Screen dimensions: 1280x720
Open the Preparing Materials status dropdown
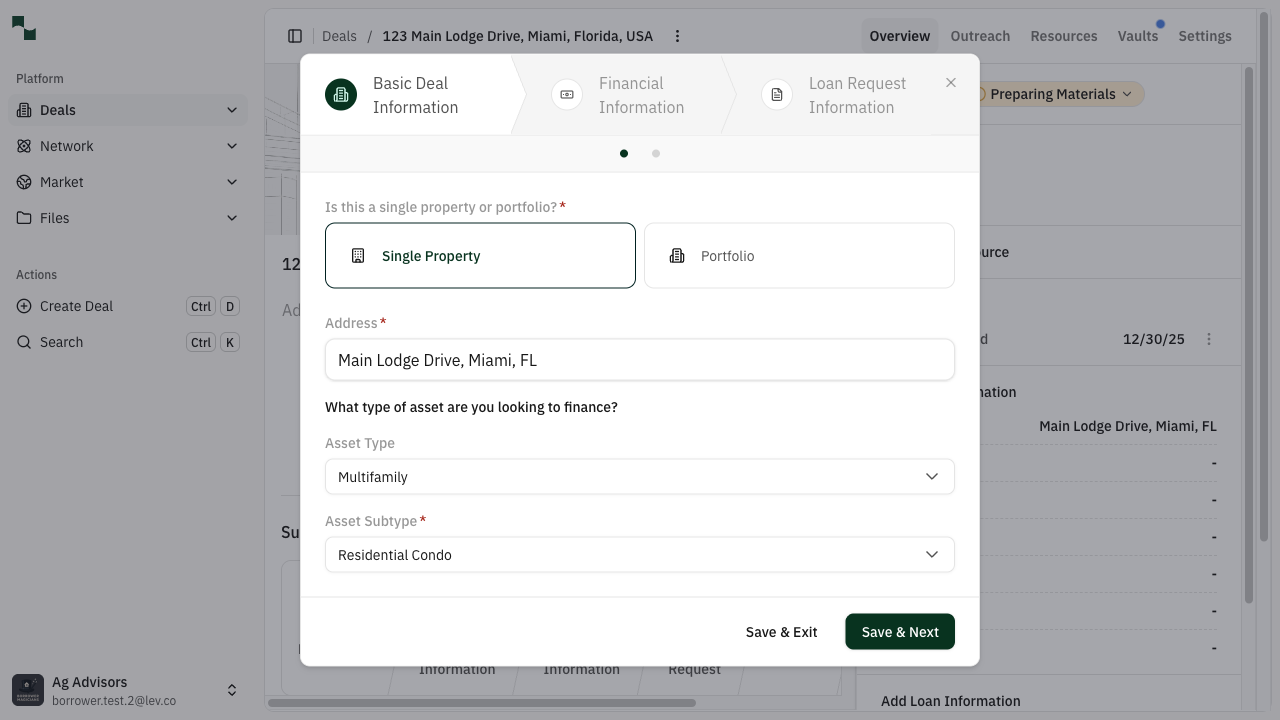point(1054,93)
